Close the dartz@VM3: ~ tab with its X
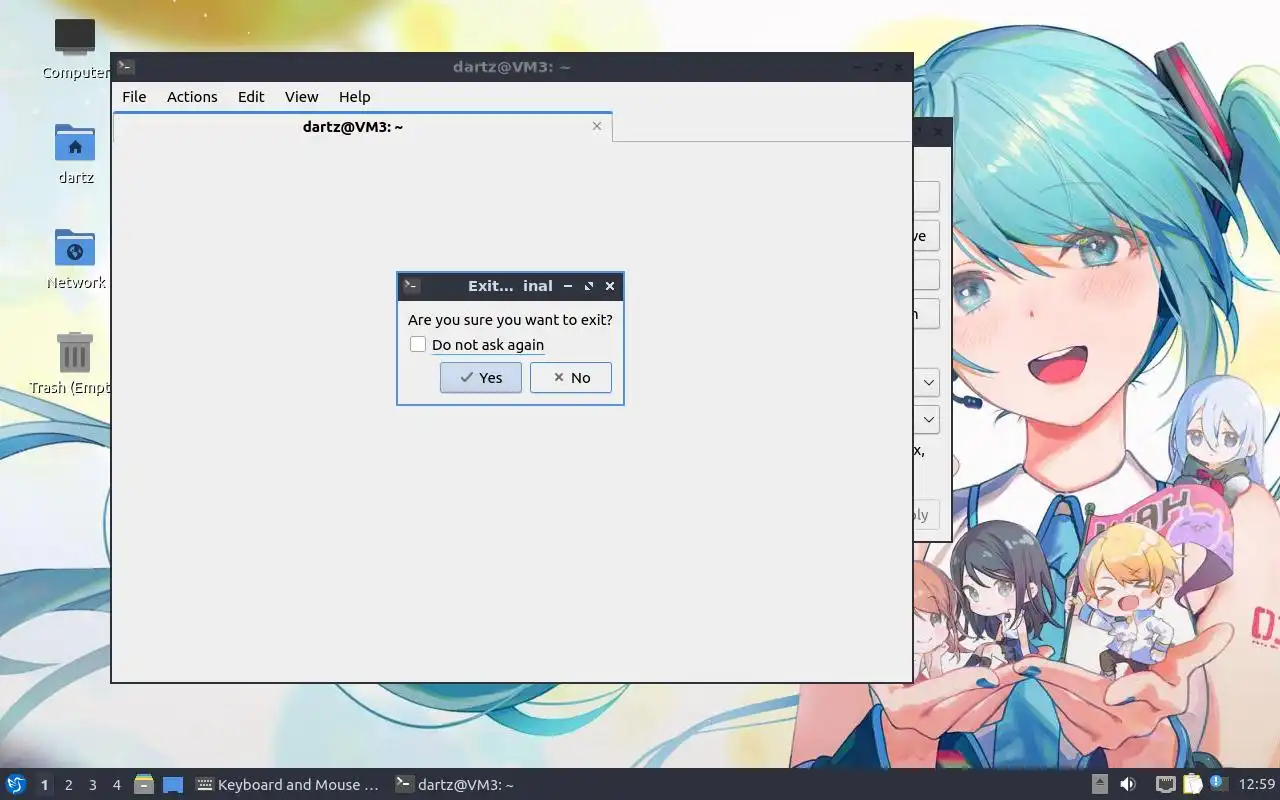The image size is (1280, 800). click(x=597, y=126)
